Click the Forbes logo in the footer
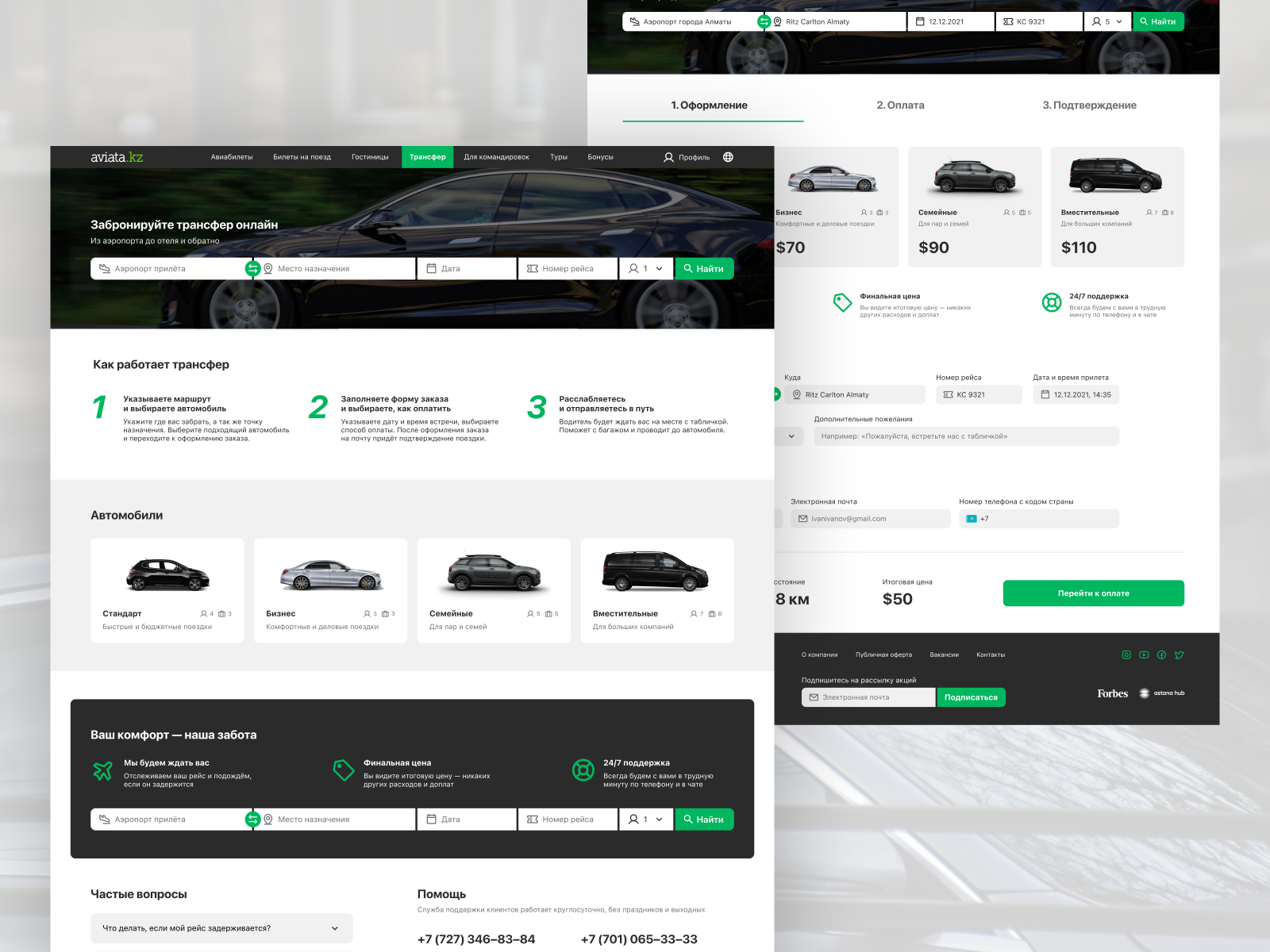1270x952 pixels. (1111, 693)
